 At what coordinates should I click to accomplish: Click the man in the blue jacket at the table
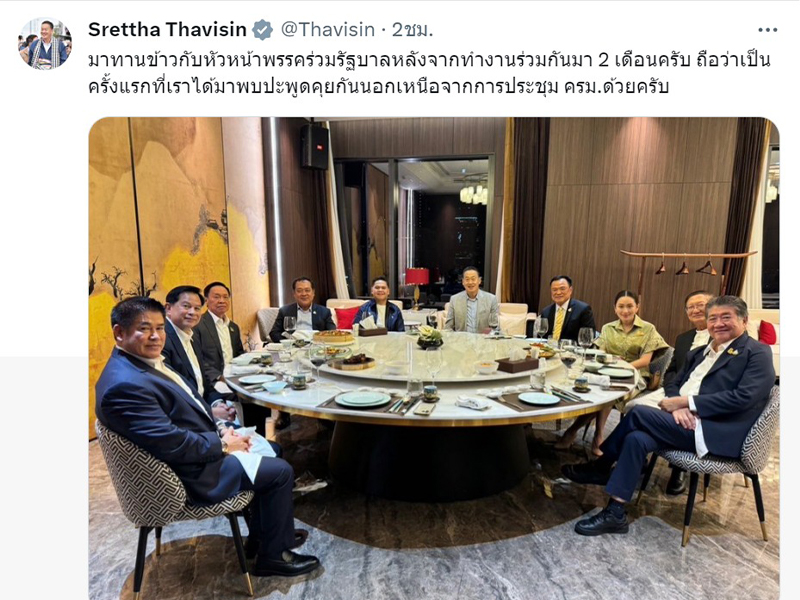(x=380, y=305)
